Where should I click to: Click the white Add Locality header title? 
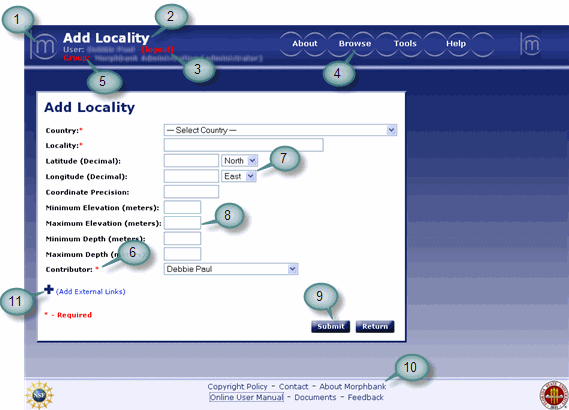click(x=106, y=38)
